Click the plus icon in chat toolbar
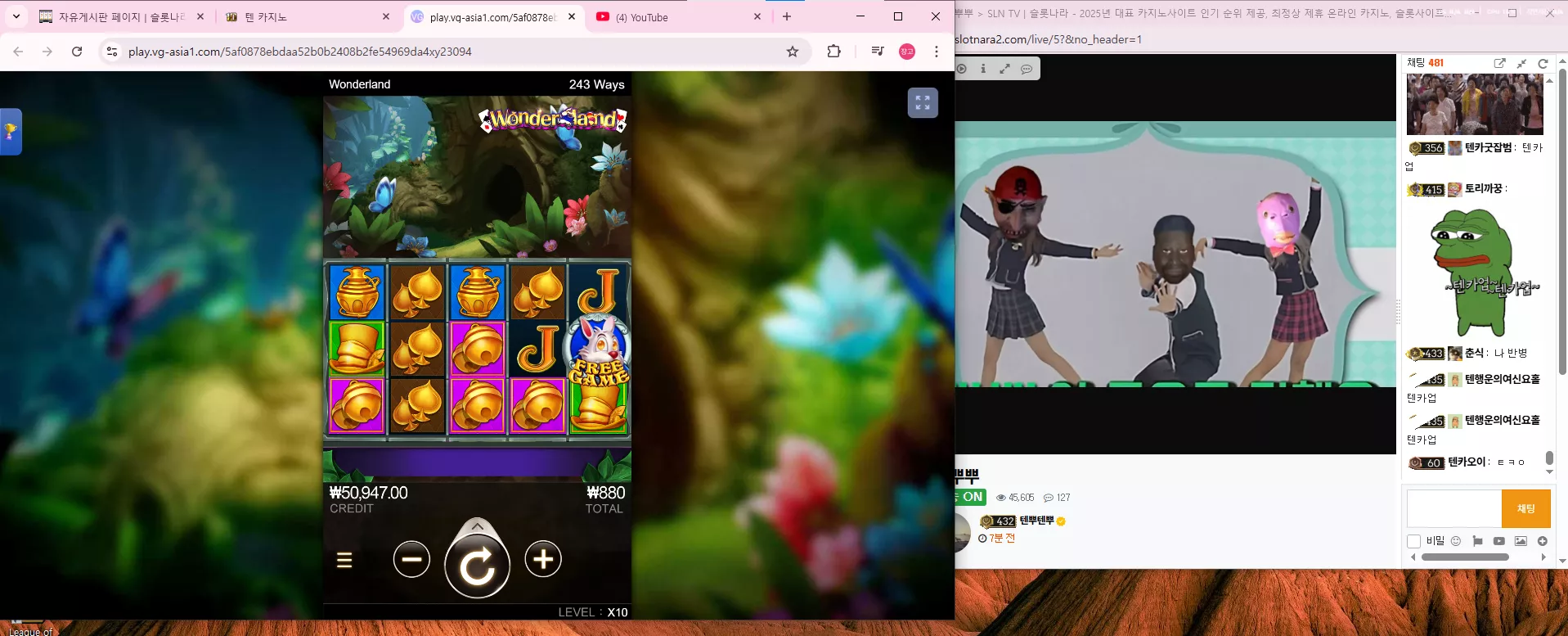Image resolution: width=1568 pixels, height=636 pixels. tap(1543, 541)
